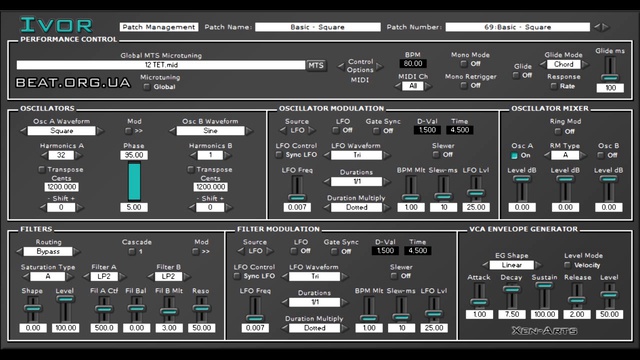Step MIDI Ch selector to previous channel
This screenshot has height=360, width=640.
pos(398,86)
